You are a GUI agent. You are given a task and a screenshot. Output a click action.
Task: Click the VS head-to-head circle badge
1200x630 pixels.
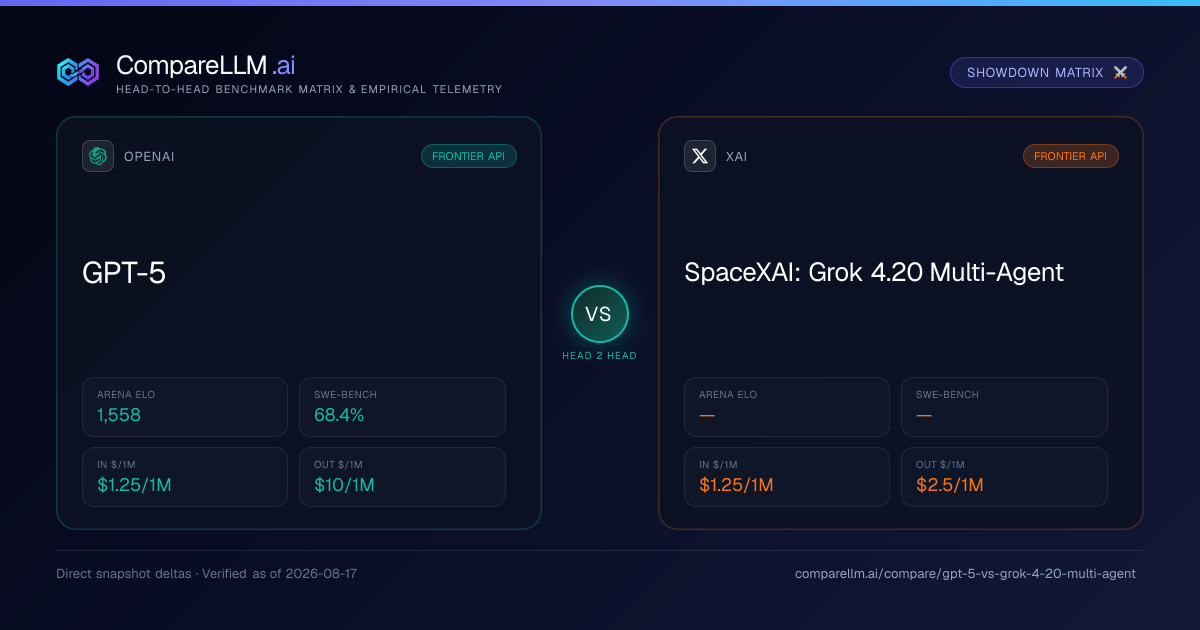(x=599, y=314)
